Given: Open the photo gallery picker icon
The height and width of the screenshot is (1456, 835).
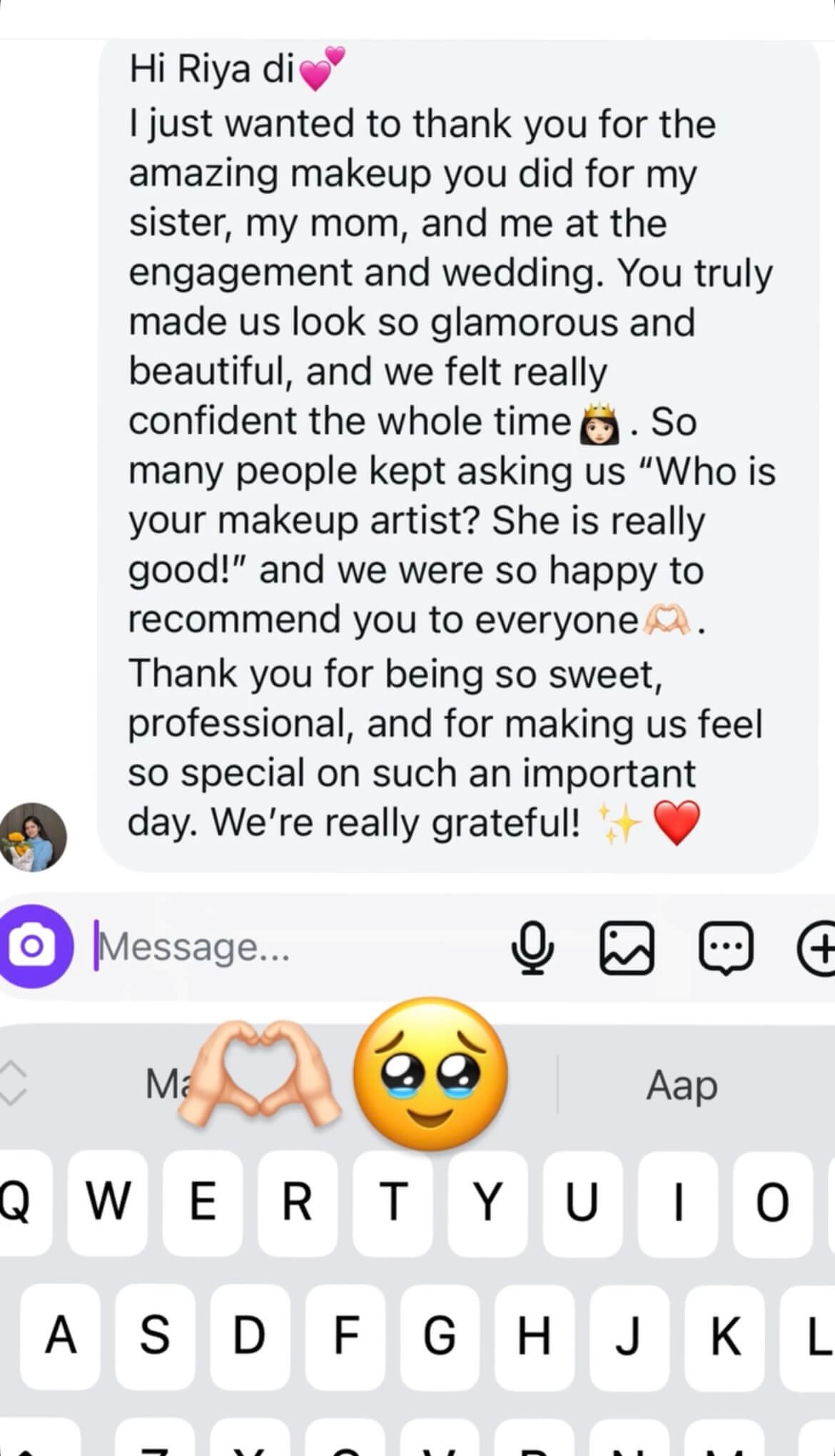Looking at the screenshot, I should [x=627, y=947].
